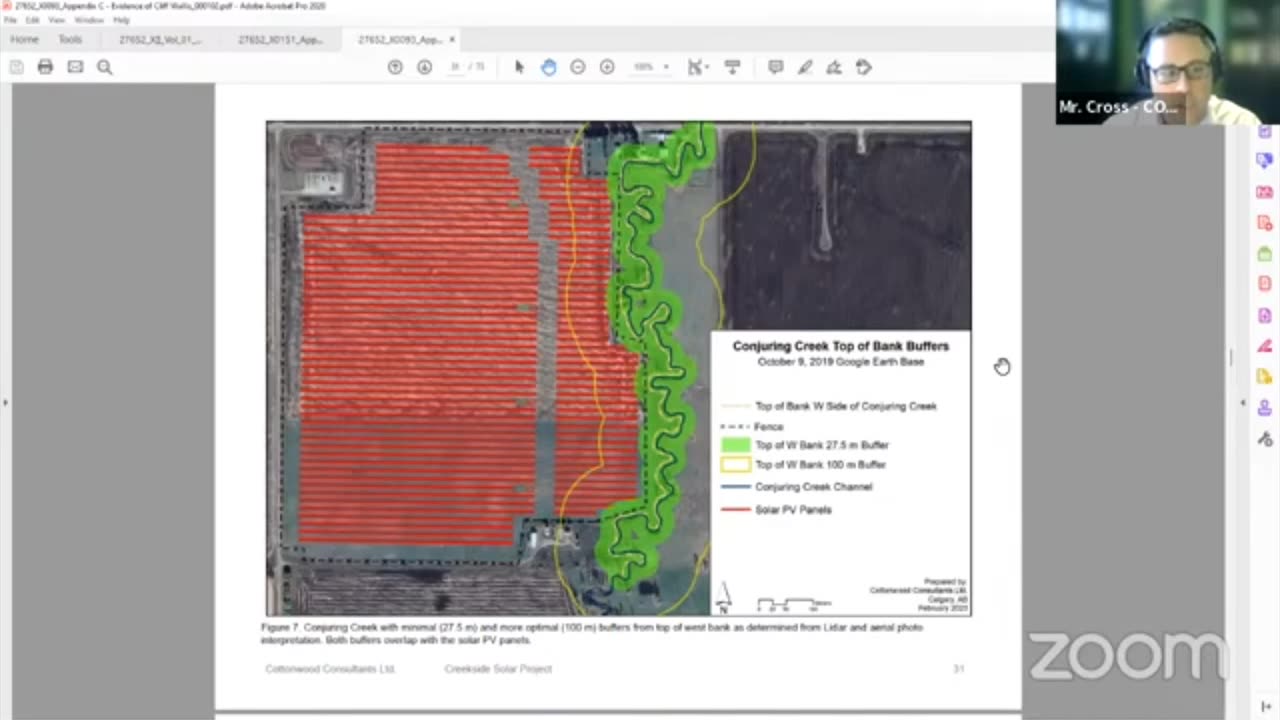The height and width of the screenshot is (720, 1280).
Task: Open More Tools wrench icon
Action: tap(1265, 439)
